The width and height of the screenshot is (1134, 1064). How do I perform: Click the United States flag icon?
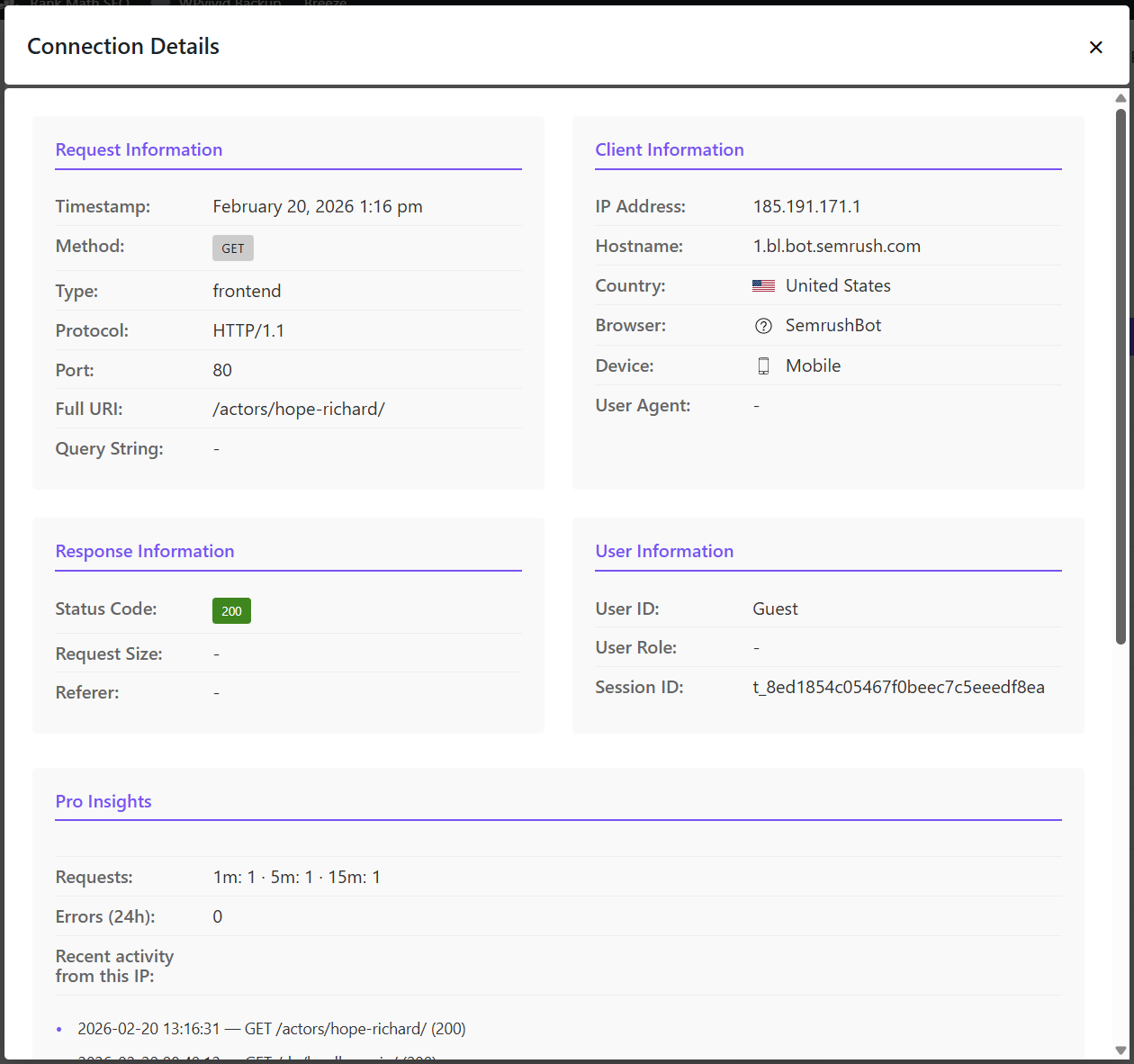pyautogui.click(x=763, y=285)
